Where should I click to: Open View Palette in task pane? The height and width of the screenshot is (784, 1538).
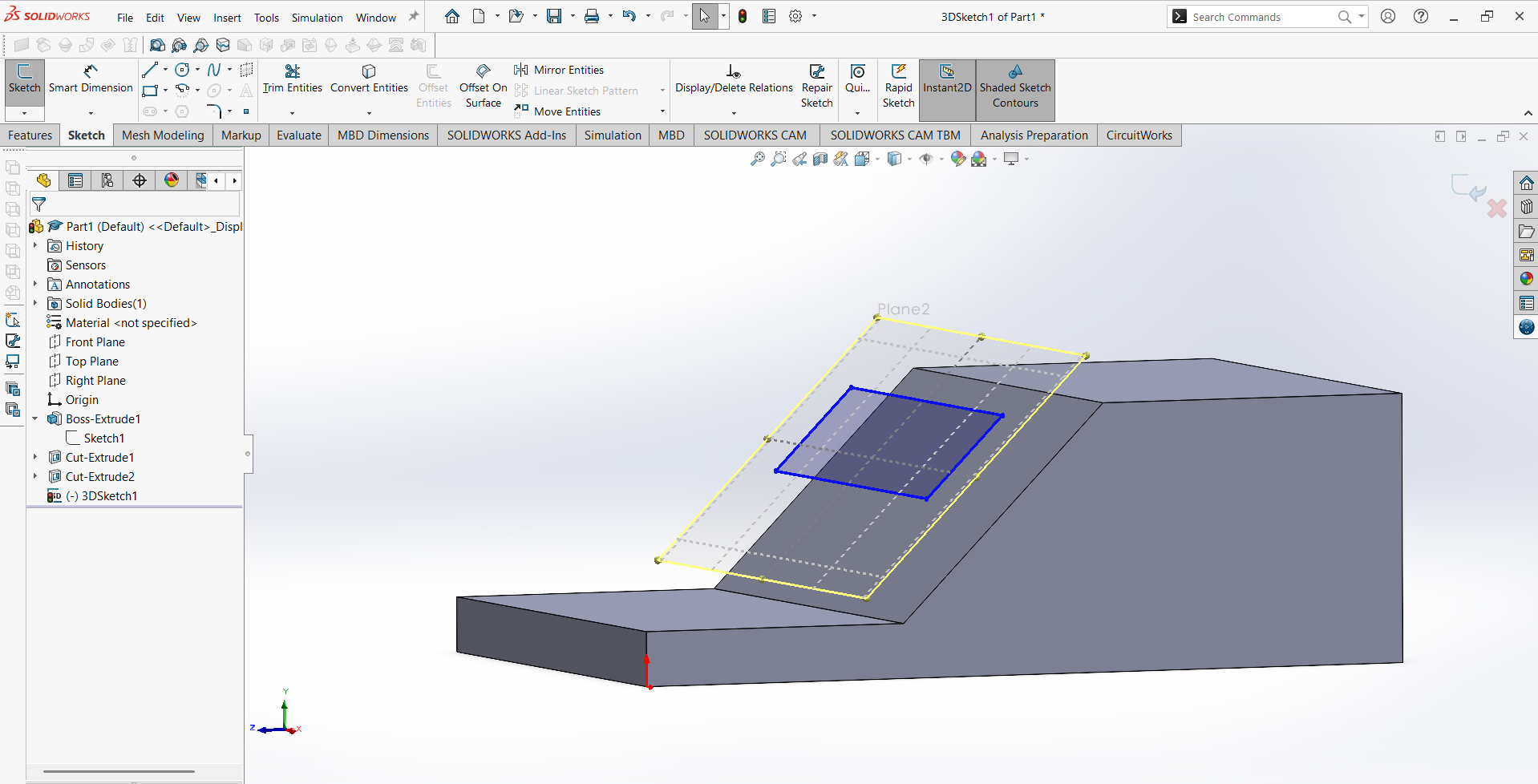click(x=1526, y=255)
